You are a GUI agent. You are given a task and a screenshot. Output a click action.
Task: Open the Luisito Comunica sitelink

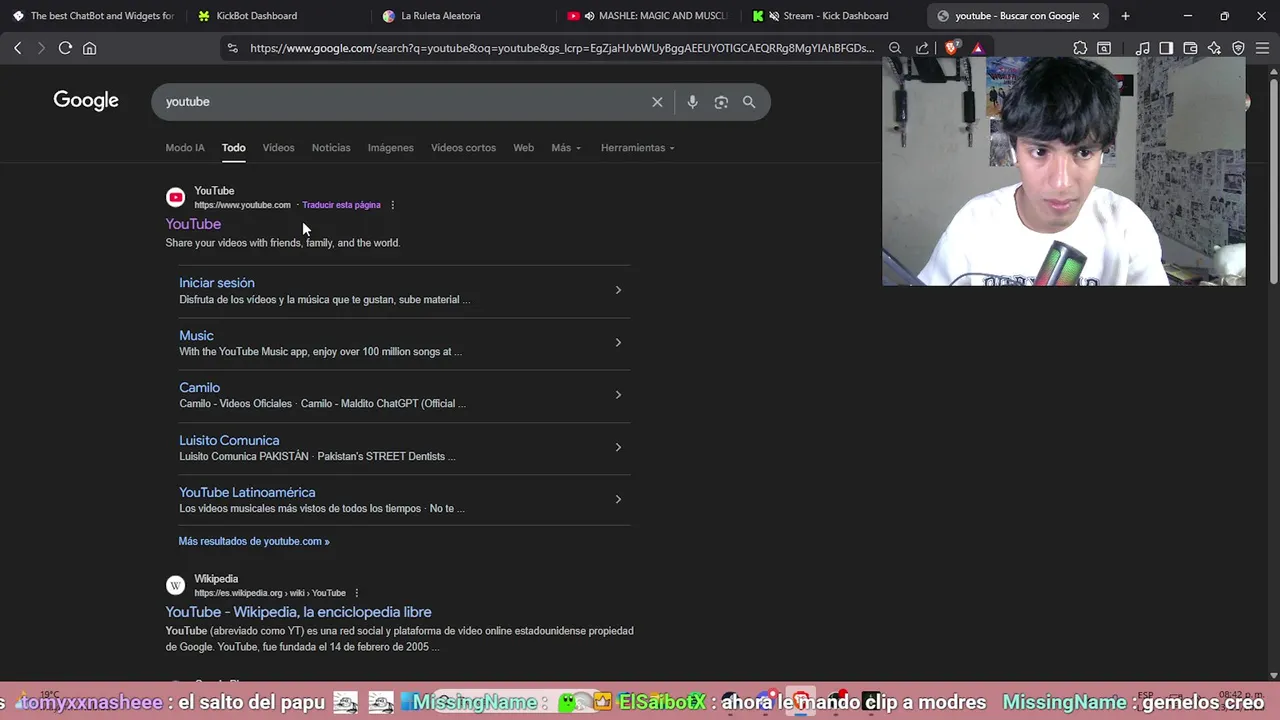[x=229, y=440]
